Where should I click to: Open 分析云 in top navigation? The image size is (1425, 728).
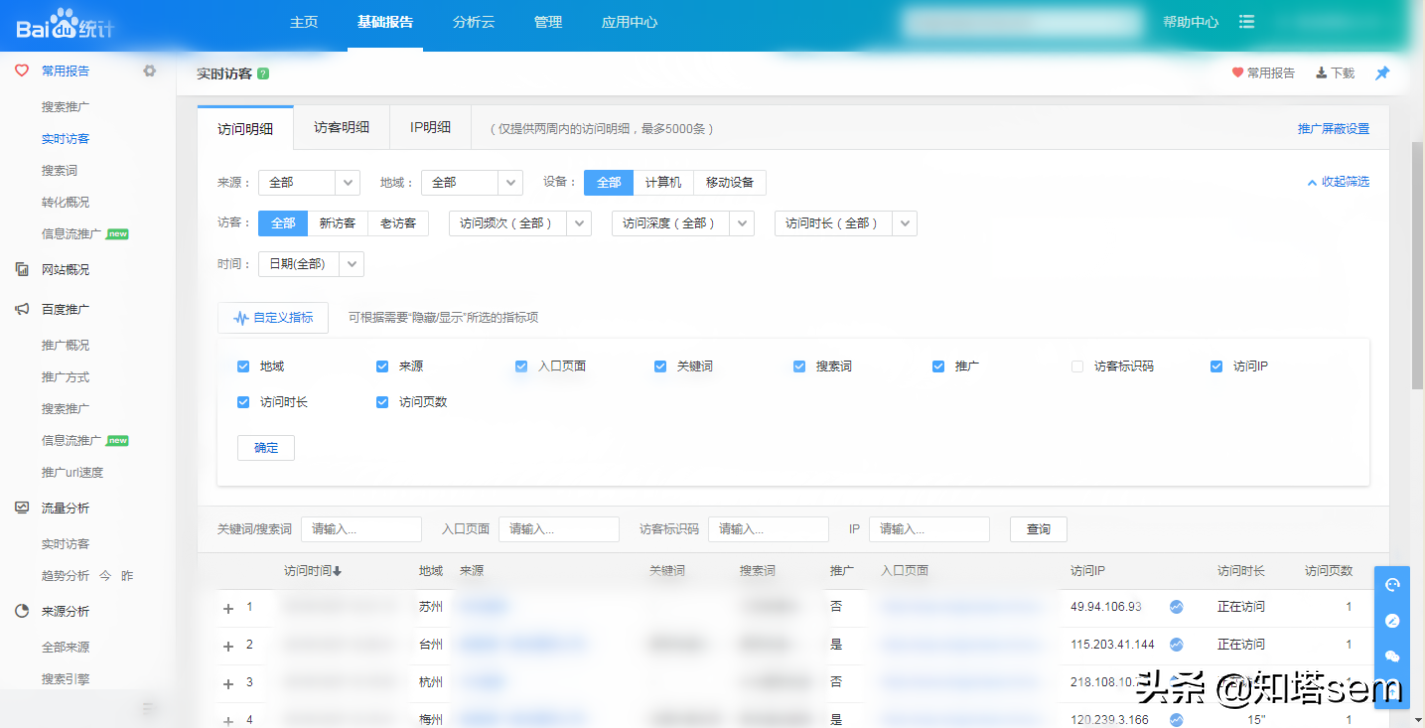pyautogui.click(x=473, y=22)
